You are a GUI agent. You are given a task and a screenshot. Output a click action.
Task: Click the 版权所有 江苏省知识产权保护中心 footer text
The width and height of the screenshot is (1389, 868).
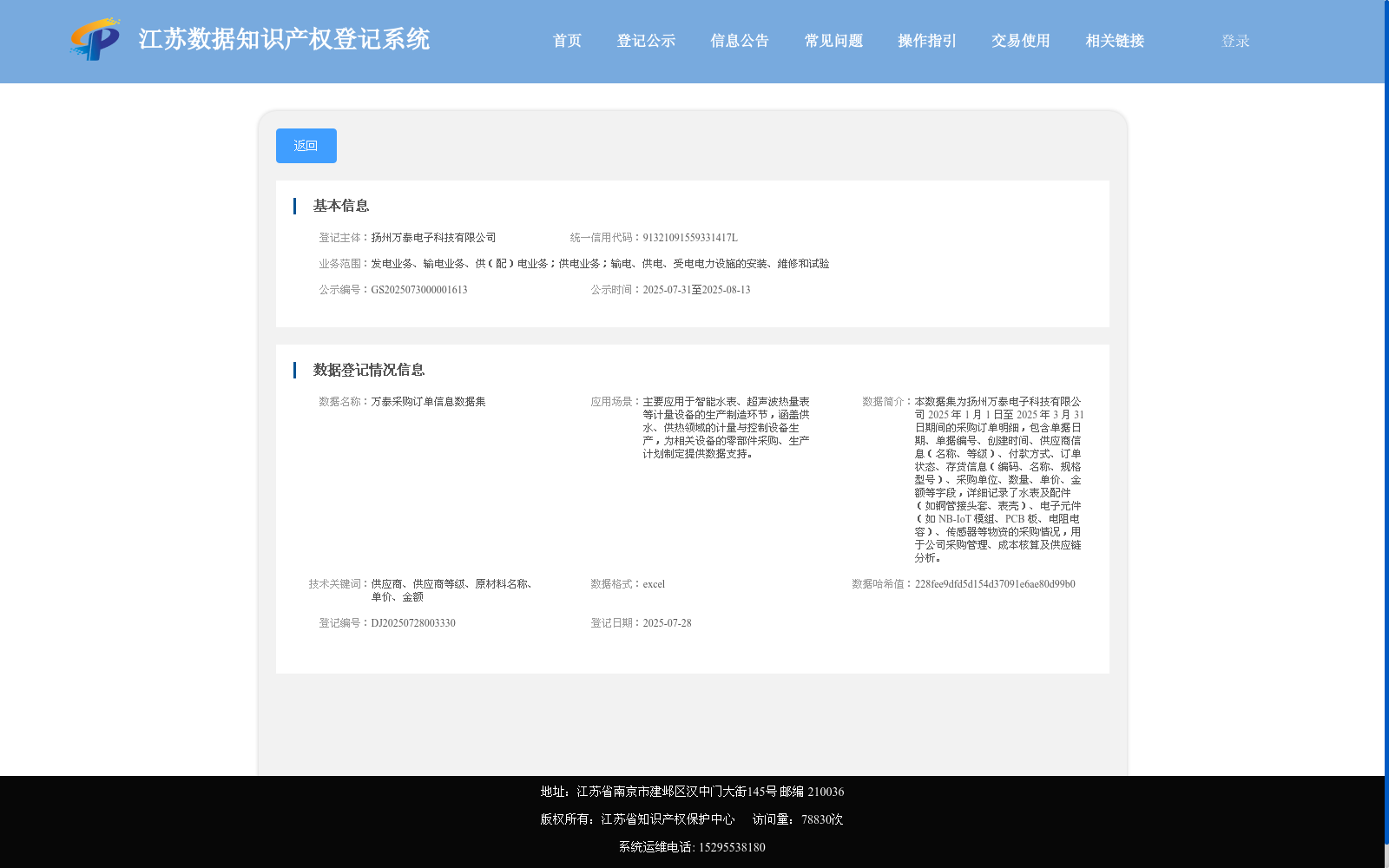(x=637, y=819)
